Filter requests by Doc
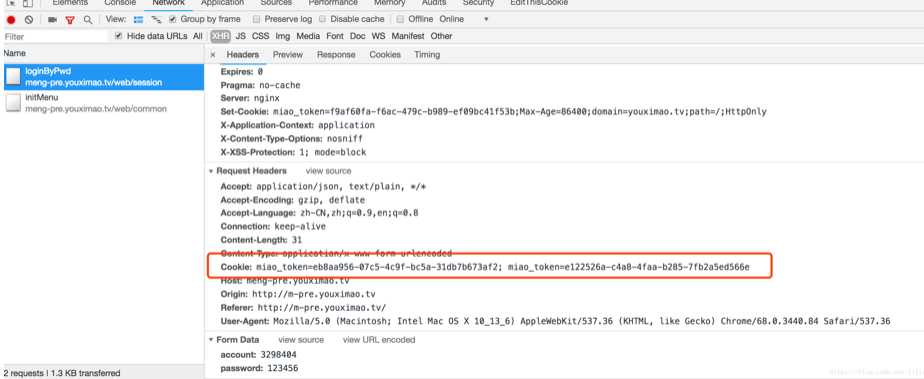The width and height of the screenshot is (924, 379). click(358, 36)
